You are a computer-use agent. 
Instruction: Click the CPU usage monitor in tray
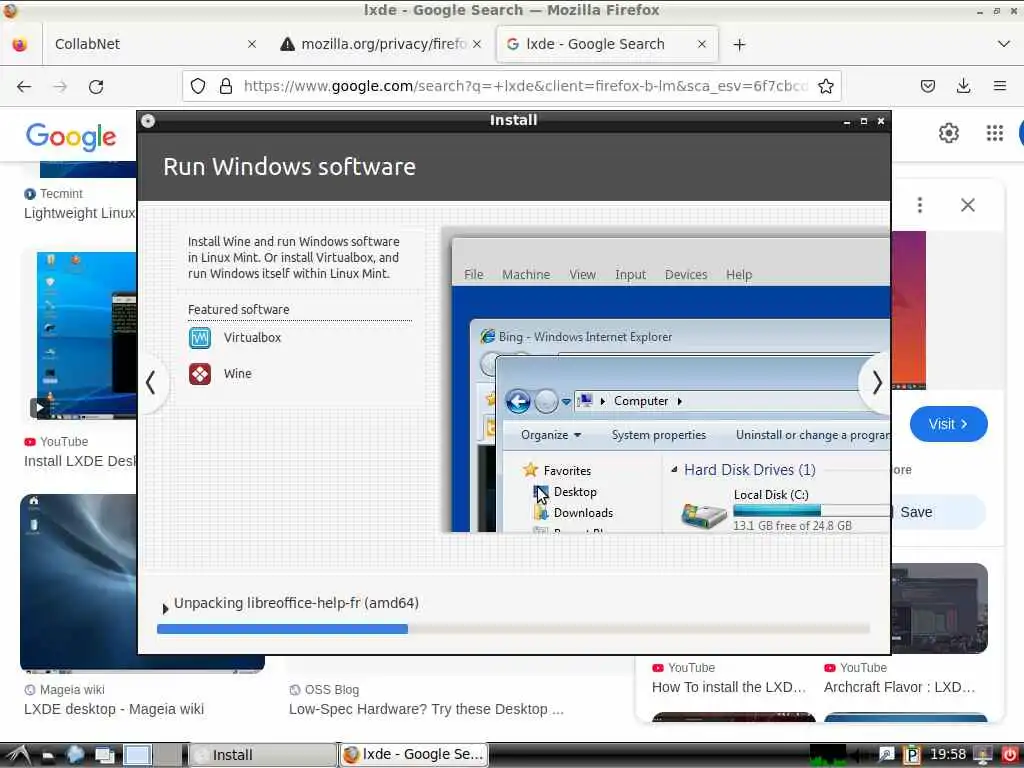(828, 755)
